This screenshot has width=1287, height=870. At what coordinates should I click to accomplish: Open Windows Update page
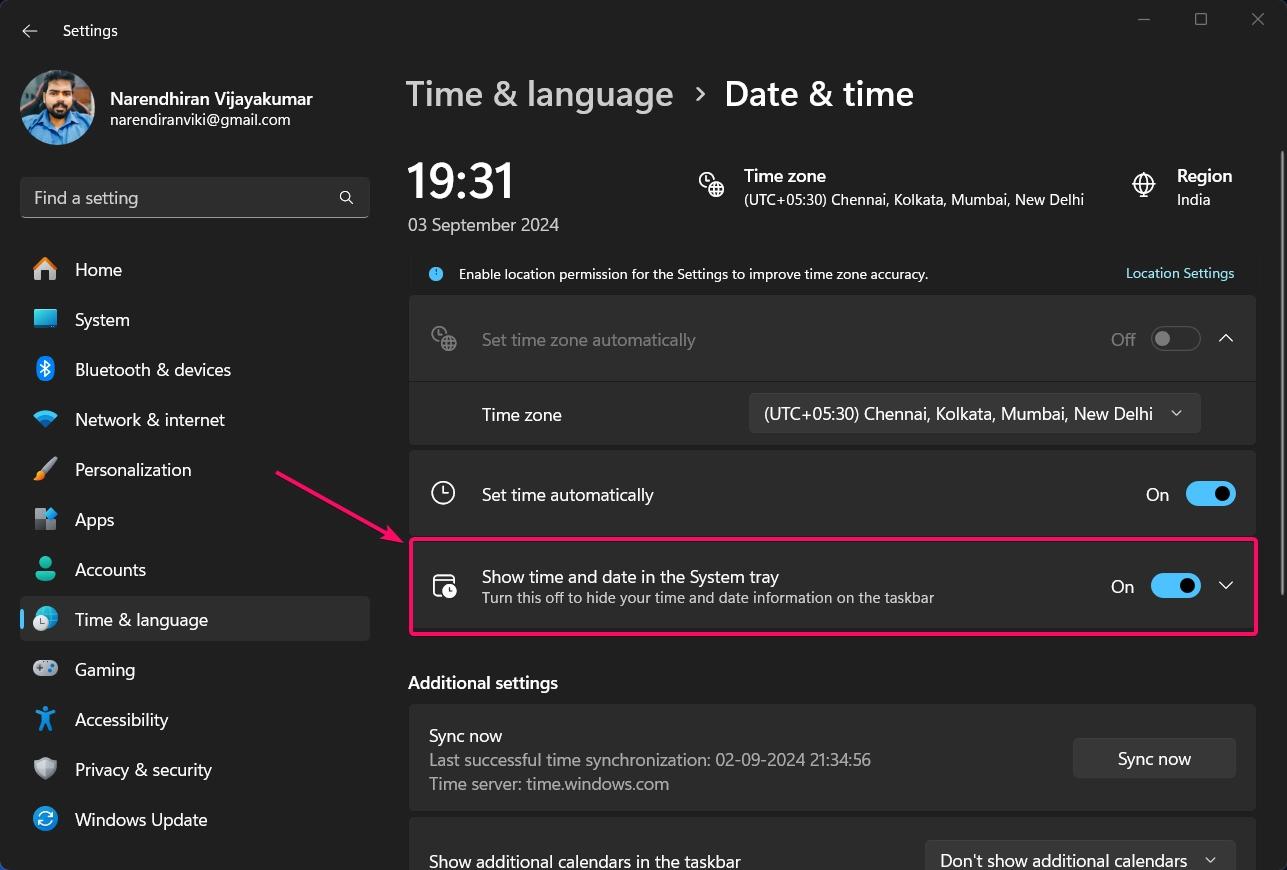tap(195, 820)
